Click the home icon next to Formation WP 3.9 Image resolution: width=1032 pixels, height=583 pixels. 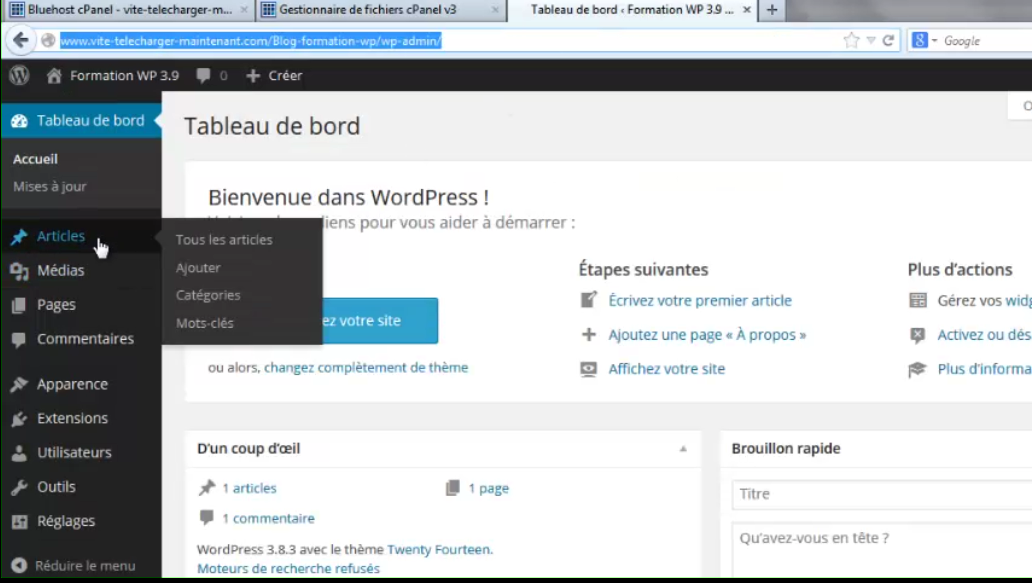54,76
